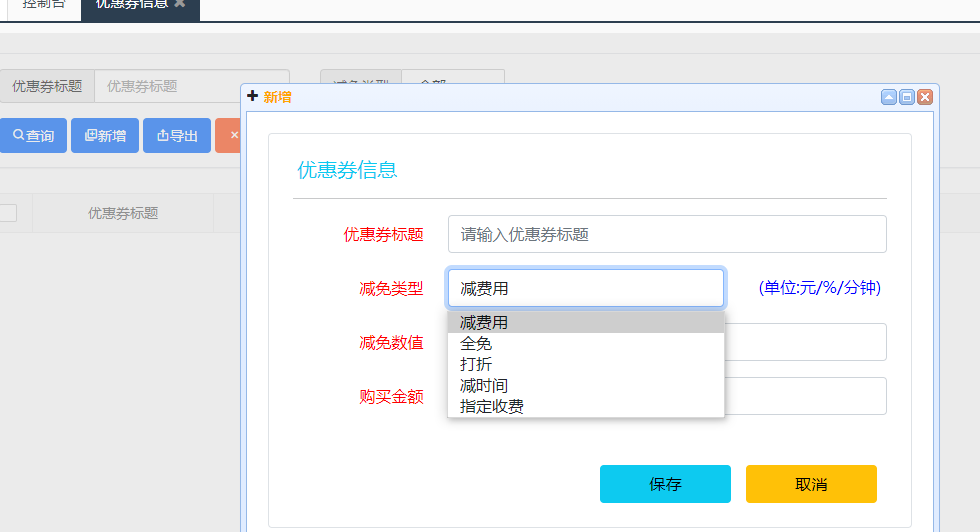Click the (单位:元/%/分钟) hint text

(819, 288)
